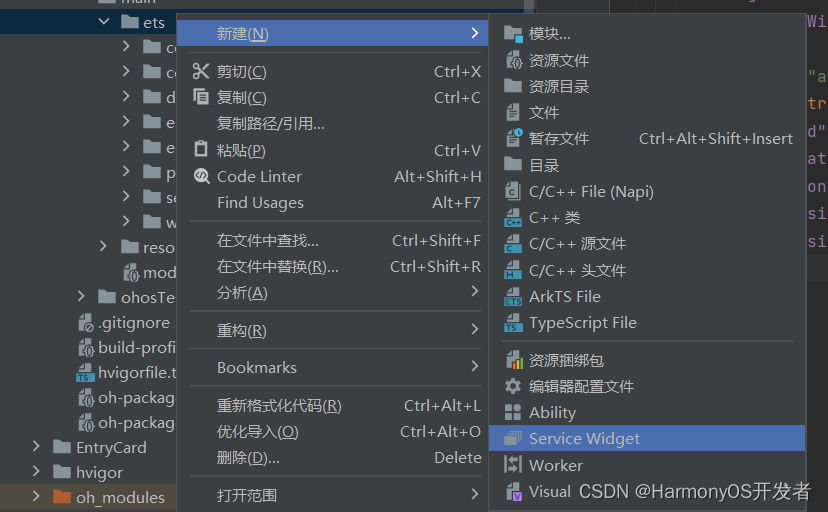
Task: Open the 新建(N) submenu
Action: 332,33
